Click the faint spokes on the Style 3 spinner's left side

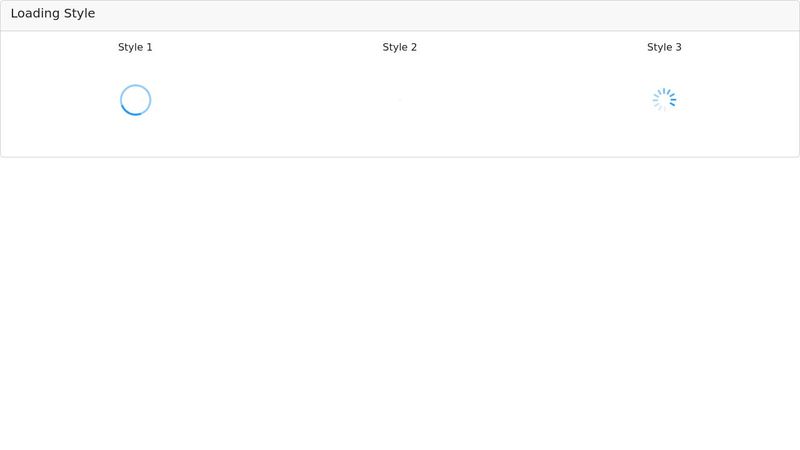pyautogui.click(x=656, y=101)
